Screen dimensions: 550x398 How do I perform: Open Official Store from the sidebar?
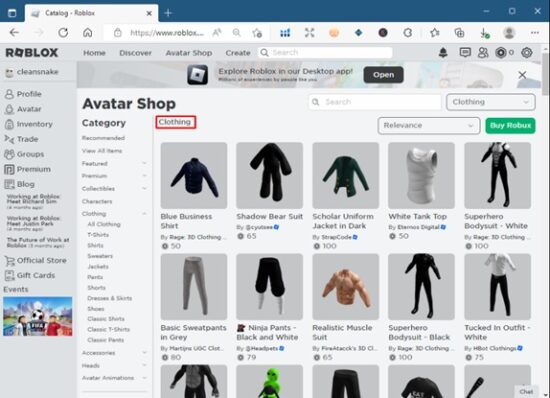tap(35, 261)
